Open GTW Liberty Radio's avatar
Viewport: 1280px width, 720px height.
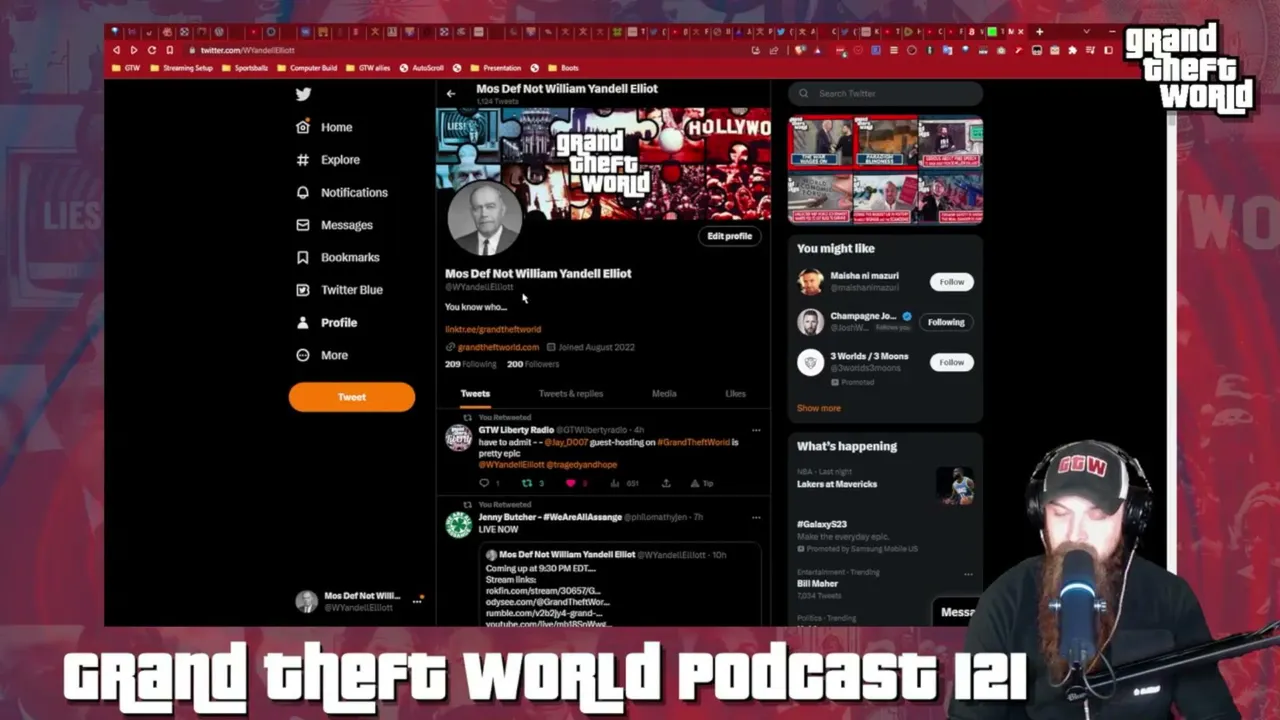tap(459, 437)
